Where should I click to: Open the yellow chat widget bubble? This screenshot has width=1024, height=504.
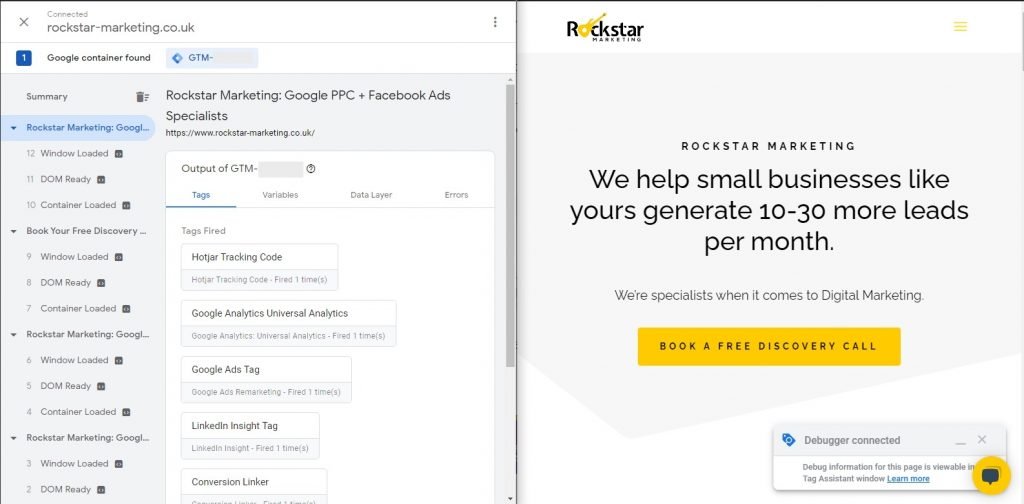[x=991, y=476]
